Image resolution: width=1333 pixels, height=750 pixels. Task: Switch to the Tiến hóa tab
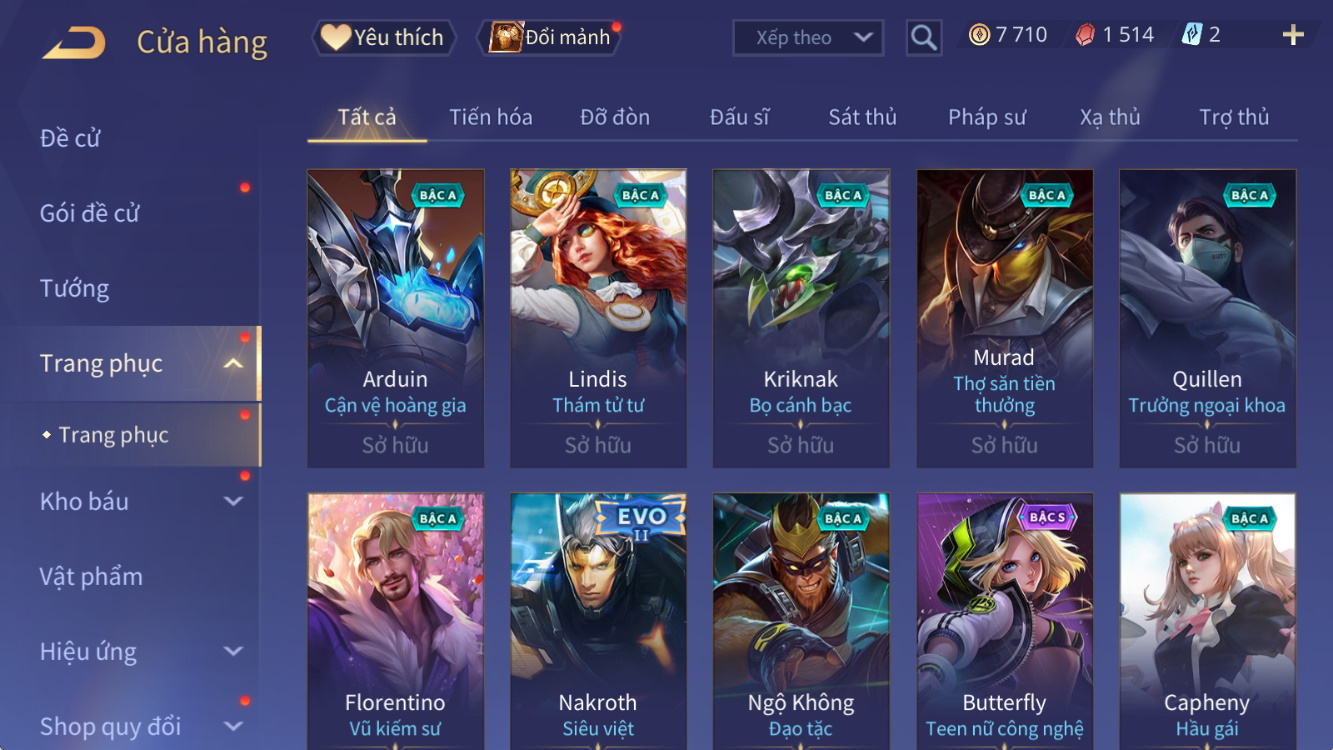pos(491,117)
